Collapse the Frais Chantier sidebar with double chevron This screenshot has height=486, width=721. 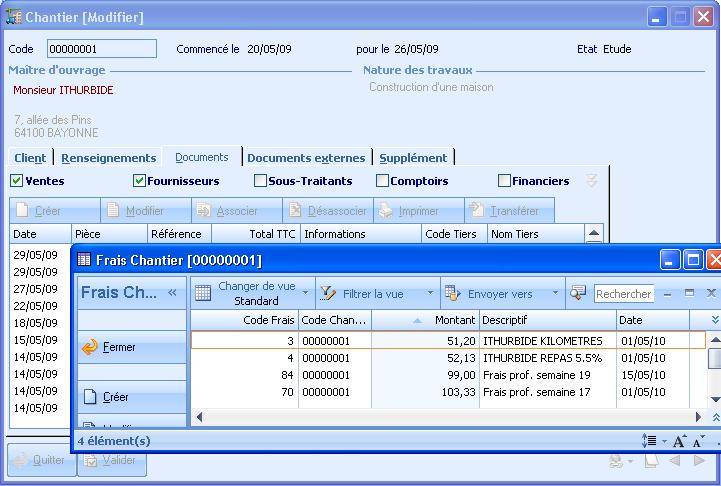(x=172, y=293)
